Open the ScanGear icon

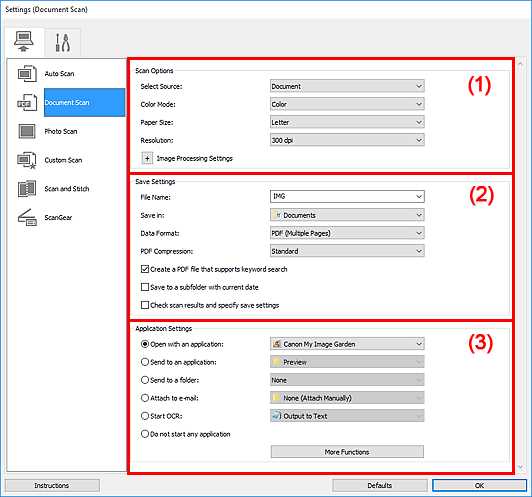[27, 217]
